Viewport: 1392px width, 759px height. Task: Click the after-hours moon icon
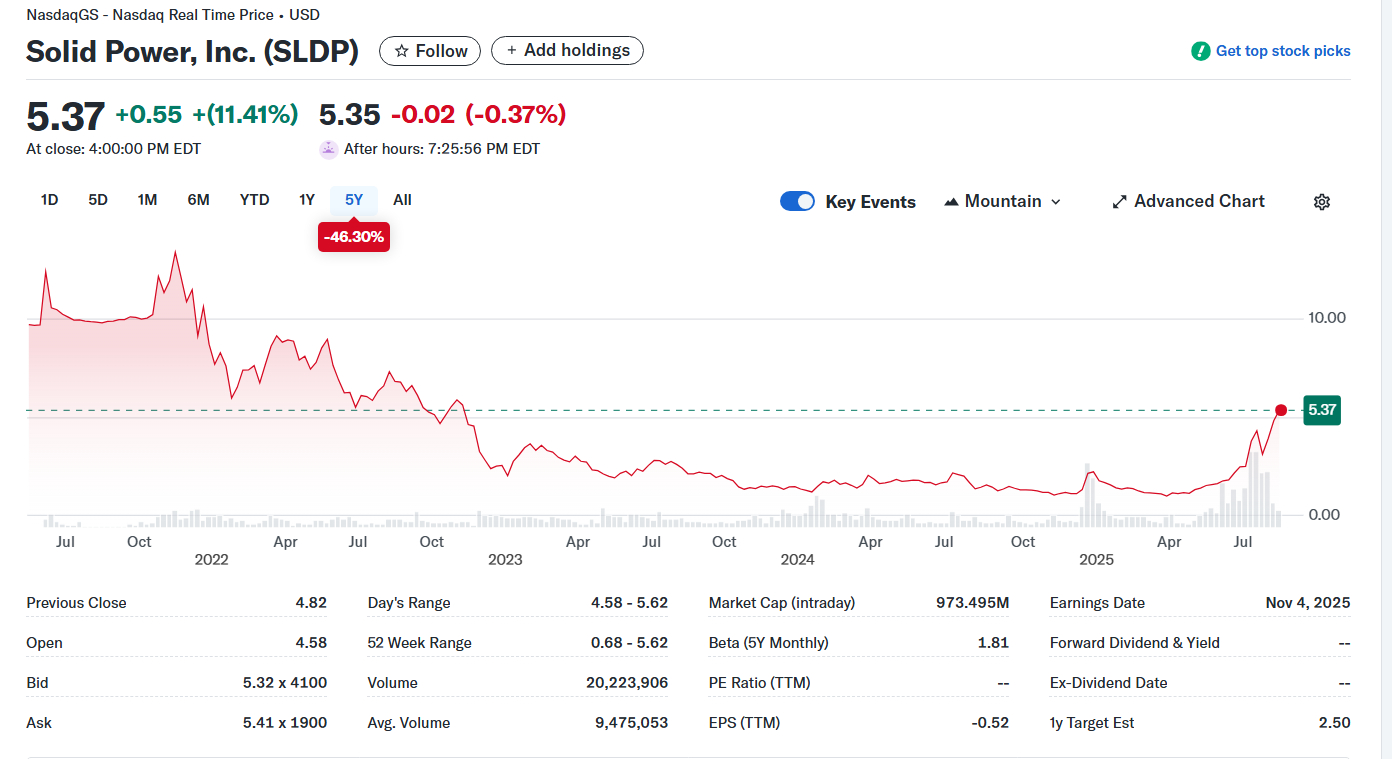(329, 149)
